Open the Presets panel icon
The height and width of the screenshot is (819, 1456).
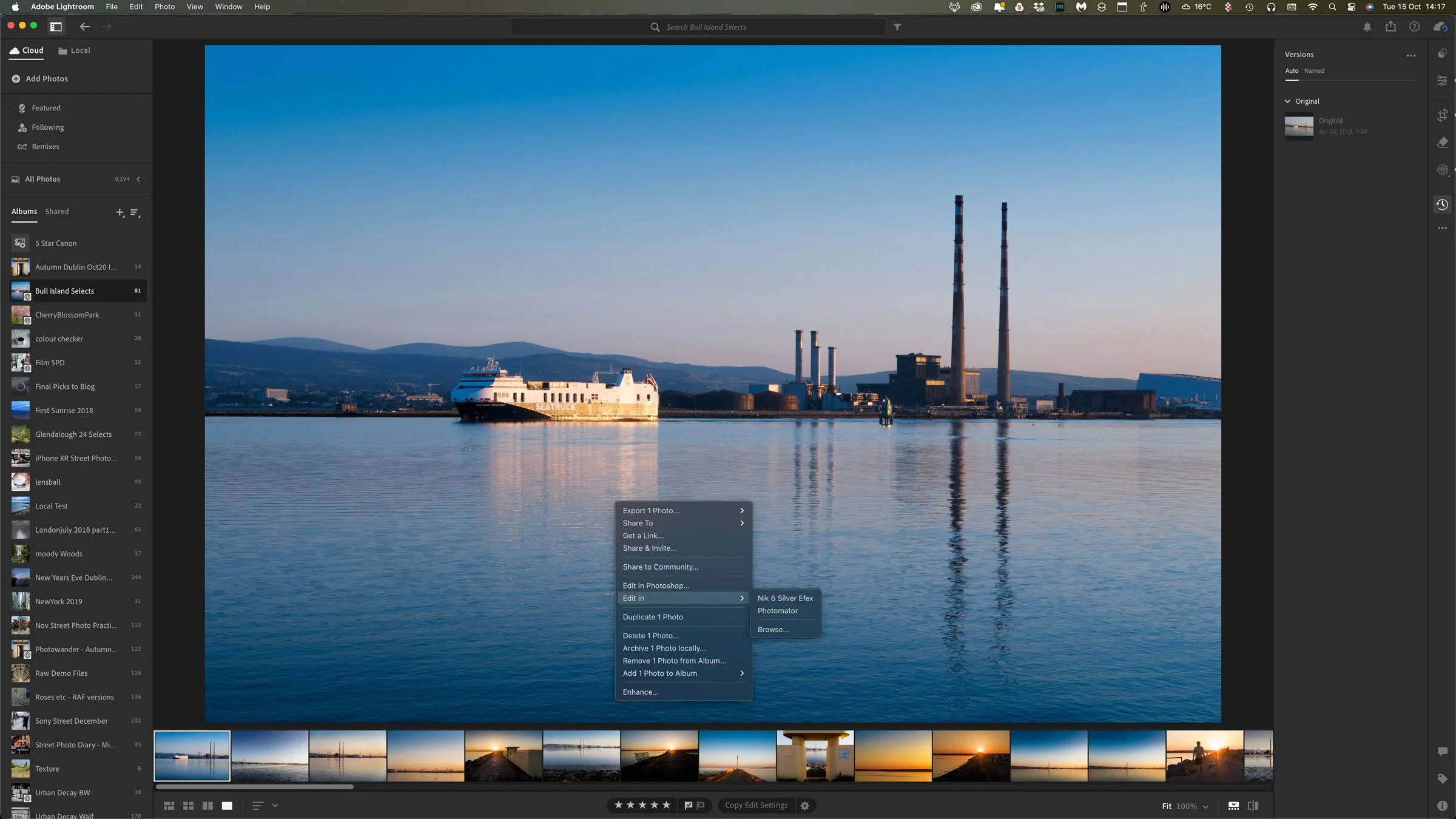(1443, 54)
